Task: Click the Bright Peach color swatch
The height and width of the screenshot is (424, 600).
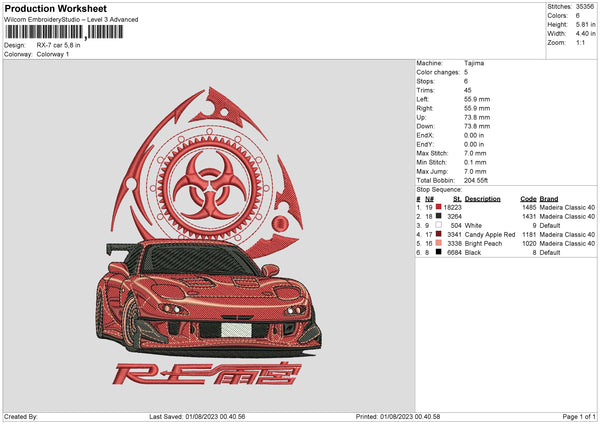Action: tap(439, 243)
